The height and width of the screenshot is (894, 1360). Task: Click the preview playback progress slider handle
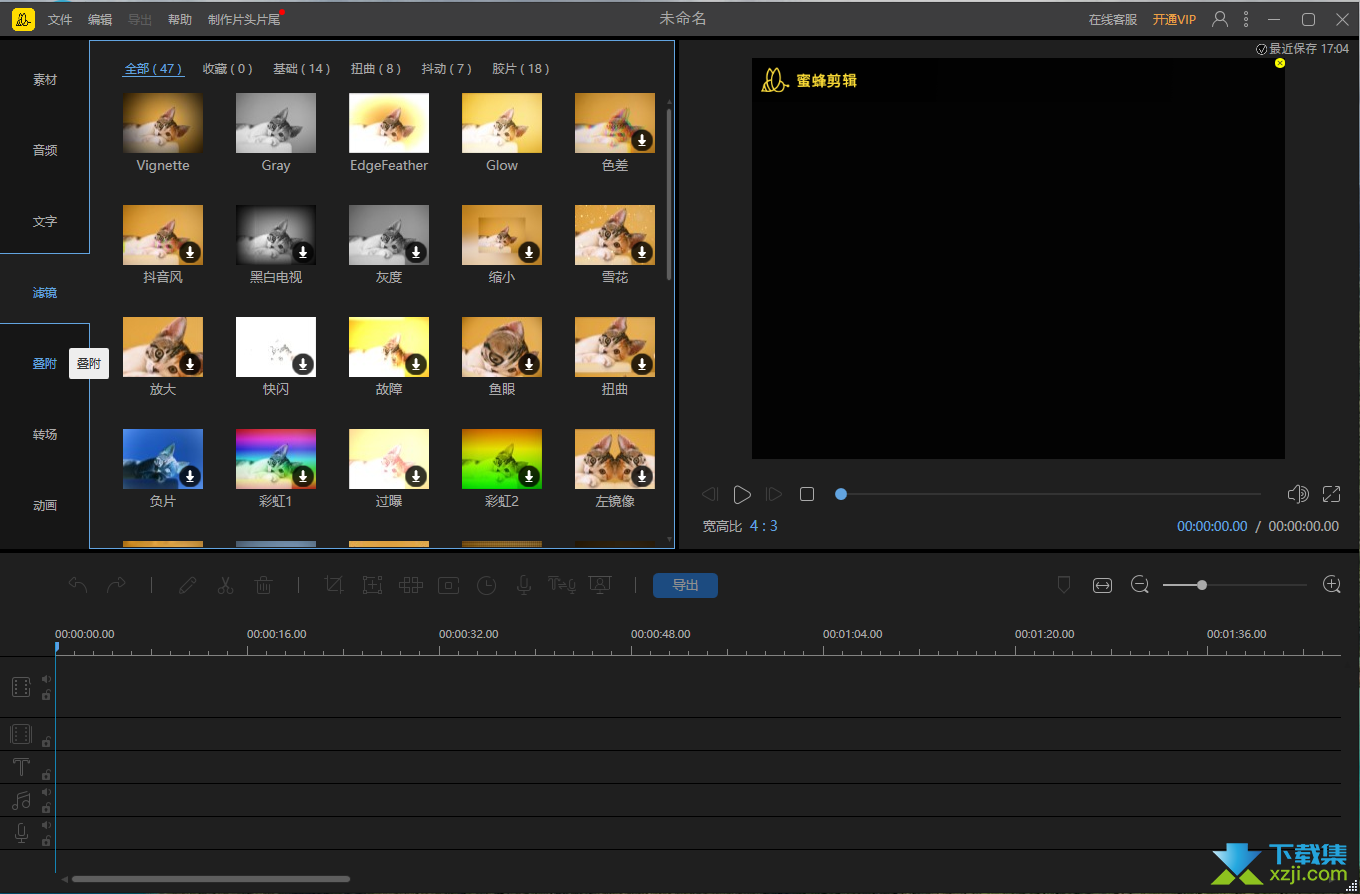(x=841, y=494)
